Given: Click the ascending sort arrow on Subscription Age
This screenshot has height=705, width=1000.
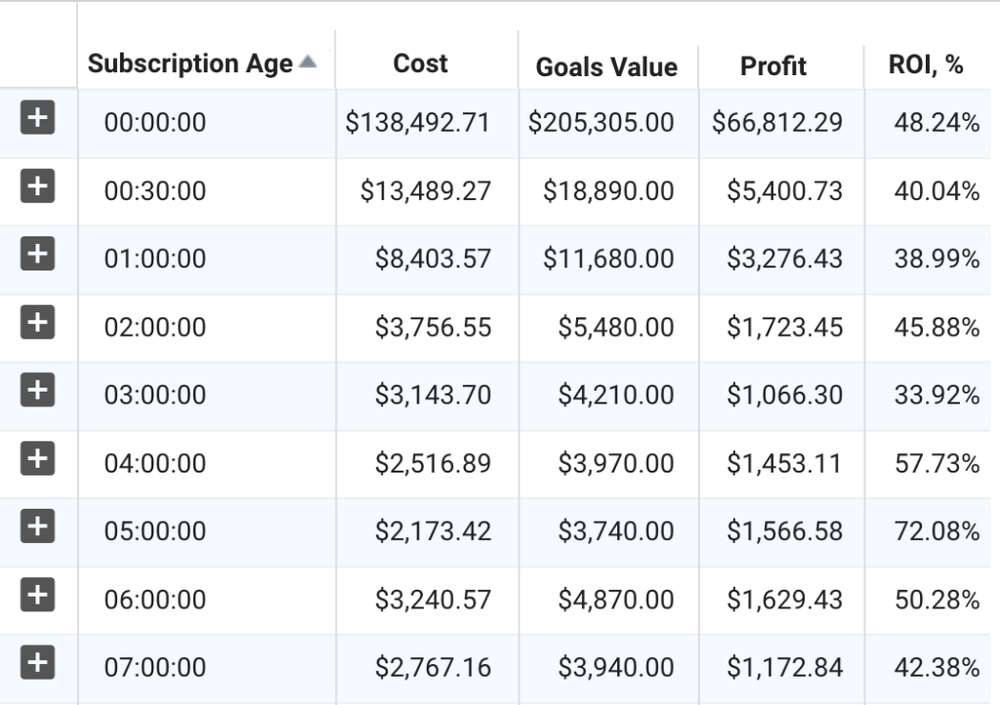Looking at the screenshot, I should coord(308,62).
